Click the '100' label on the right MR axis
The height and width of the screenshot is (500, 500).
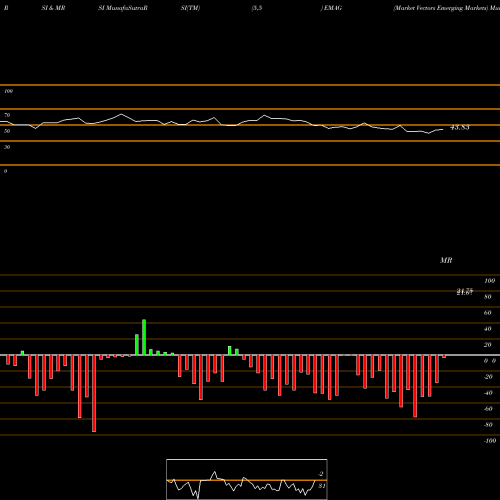tap(489, 281)
